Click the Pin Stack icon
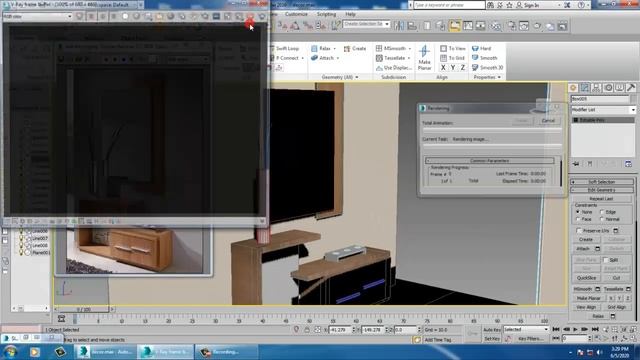Viewport: 640px width, 360px height. tap(576, 164)
